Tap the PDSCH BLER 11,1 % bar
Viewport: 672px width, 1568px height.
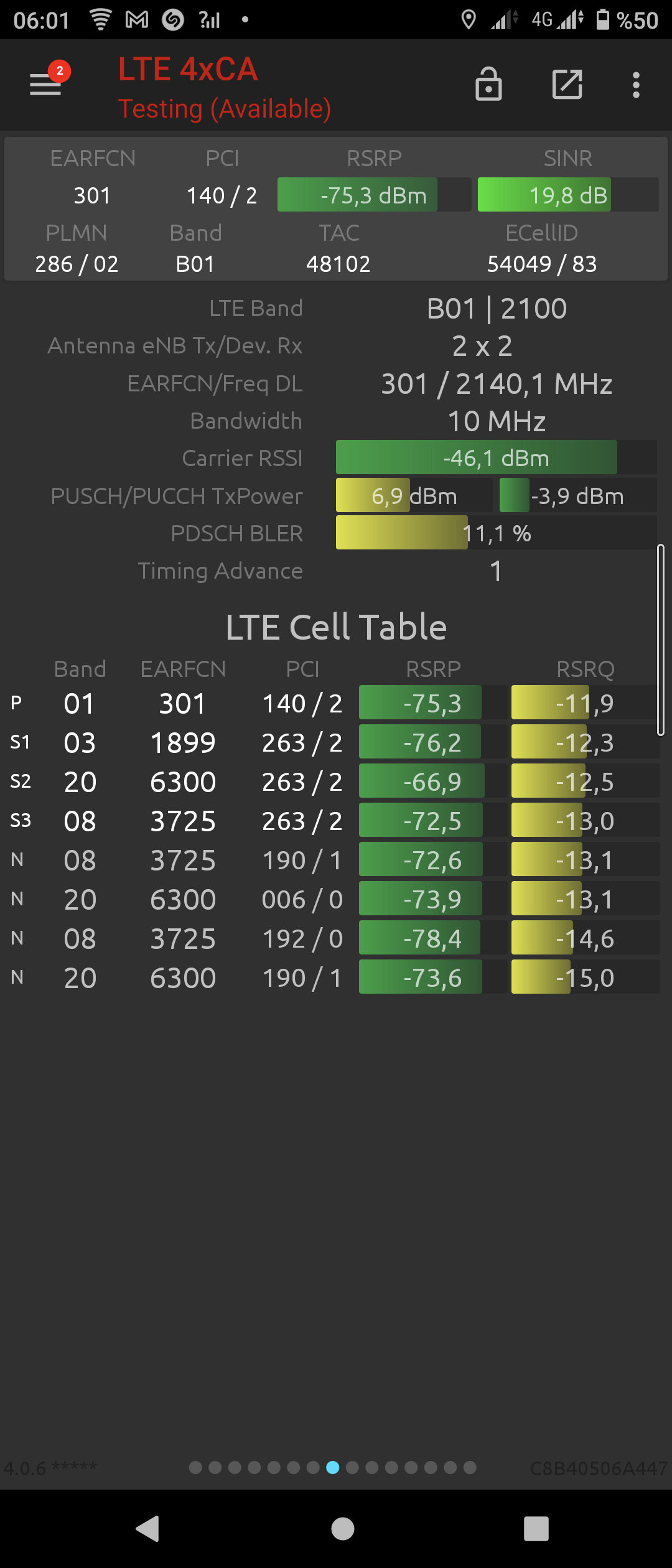coord(496,533)
